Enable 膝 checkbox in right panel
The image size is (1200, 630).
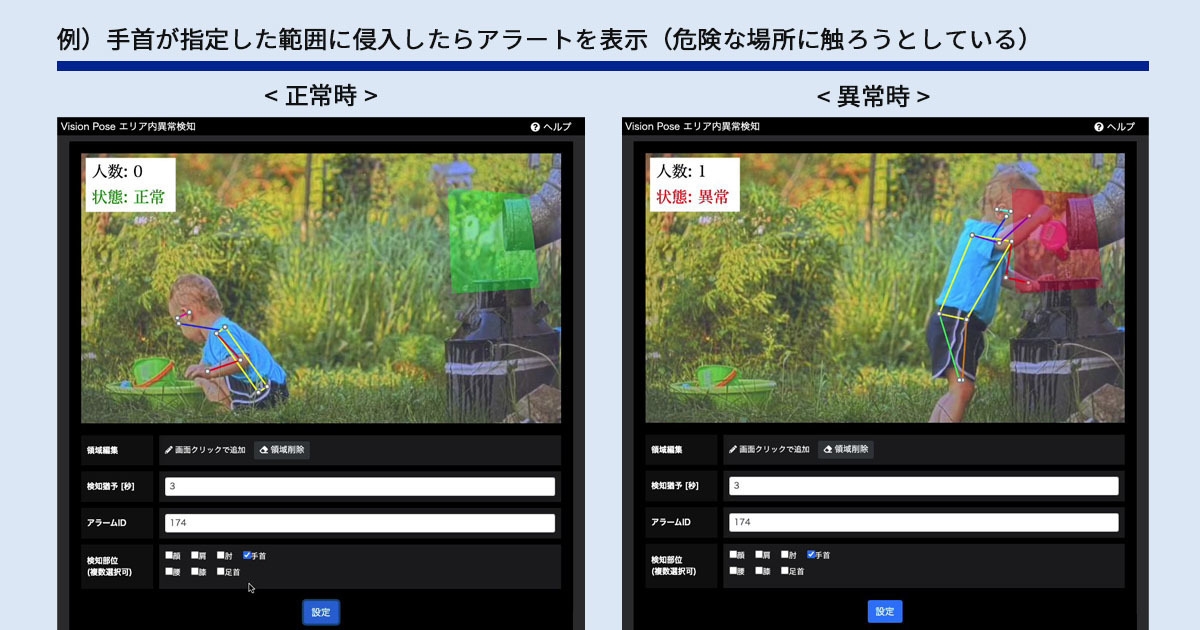(x=759, y=572)
